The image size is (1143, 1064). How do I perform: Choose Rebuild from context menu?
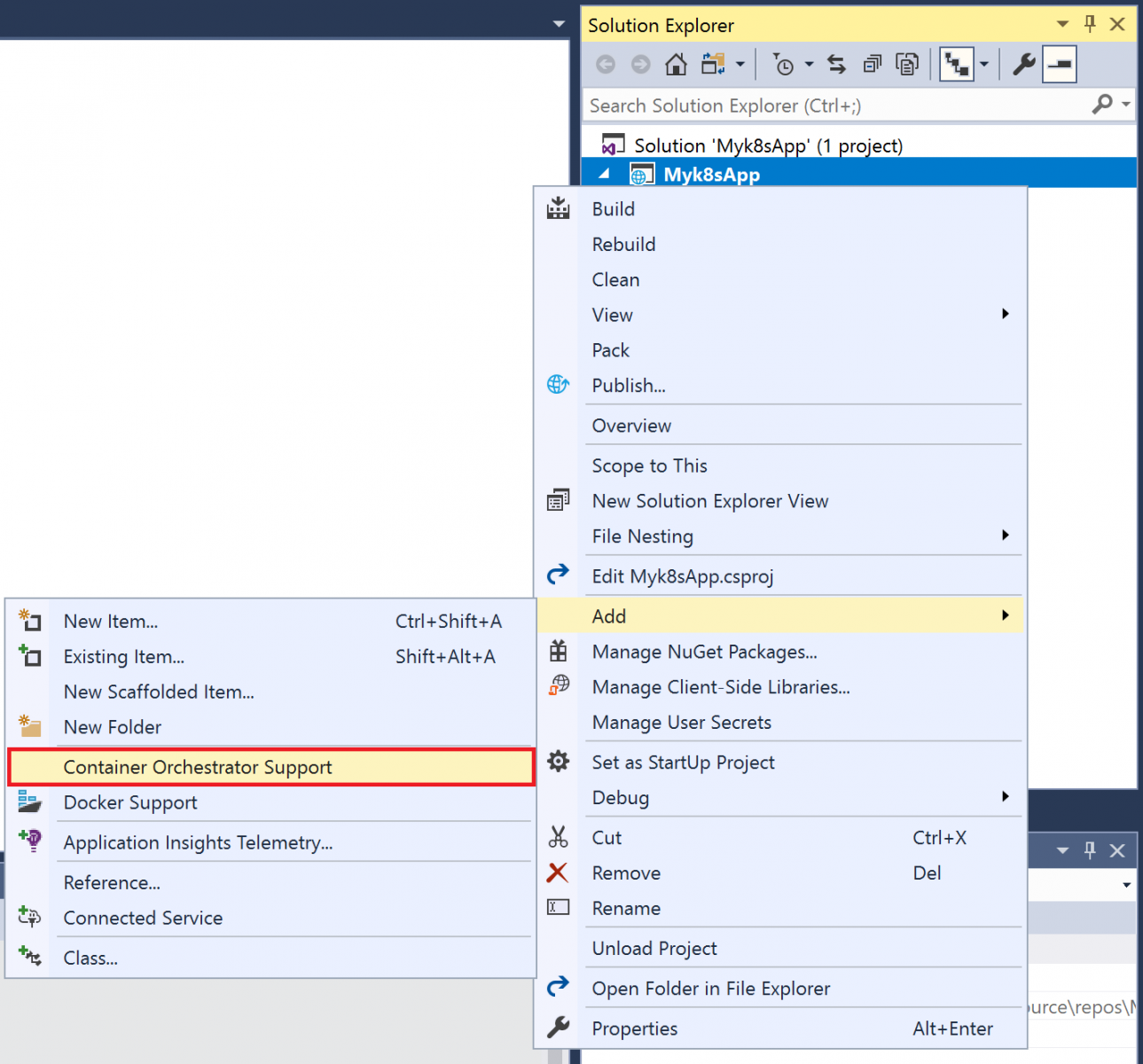[623, 245]
